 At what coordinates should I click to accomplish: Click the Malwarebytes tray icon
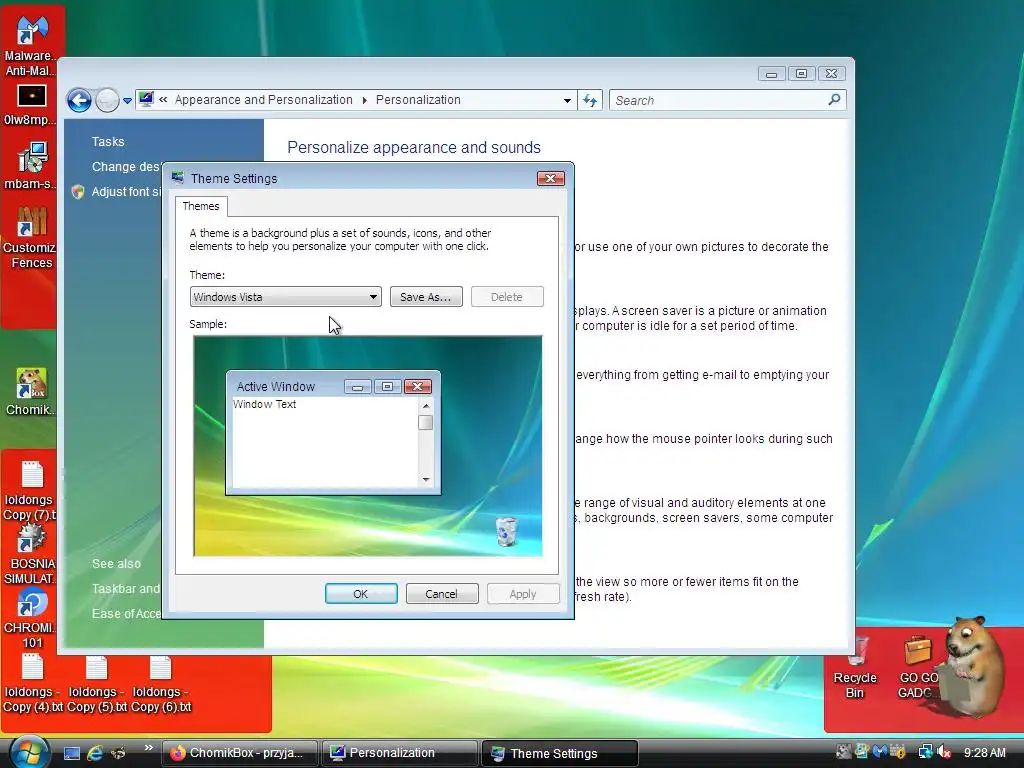880,752
